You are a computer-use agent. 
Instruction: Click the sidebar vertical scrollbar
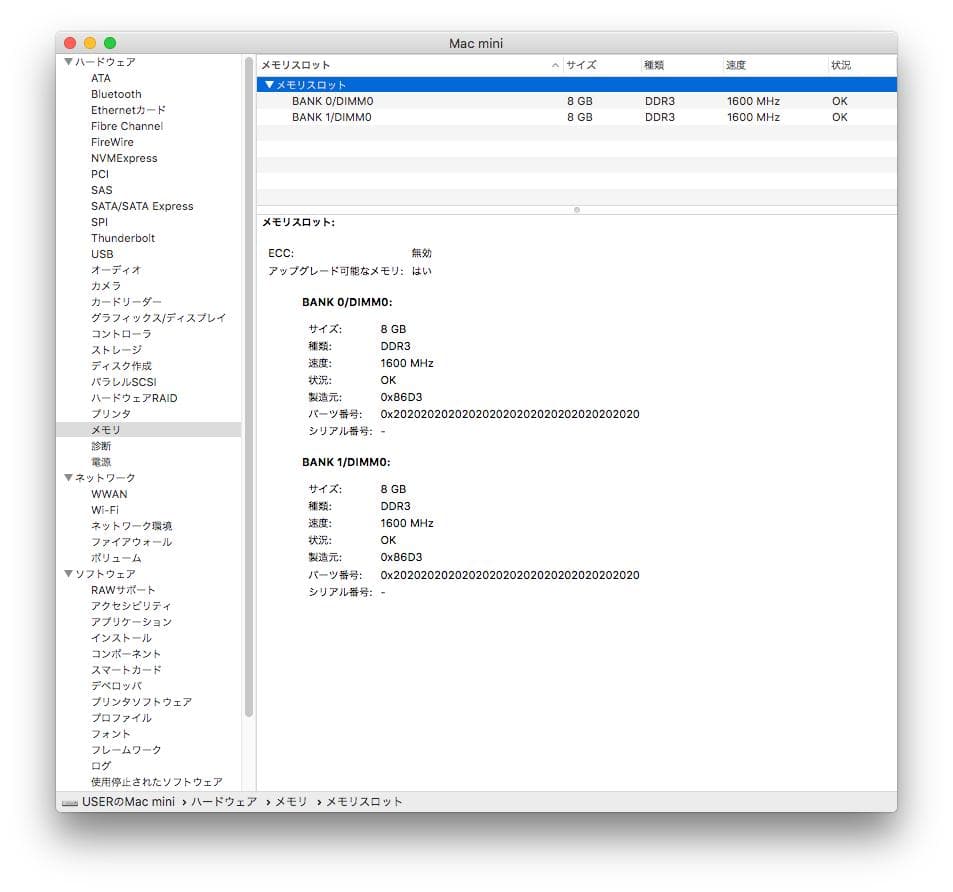(x=249, y=387)
